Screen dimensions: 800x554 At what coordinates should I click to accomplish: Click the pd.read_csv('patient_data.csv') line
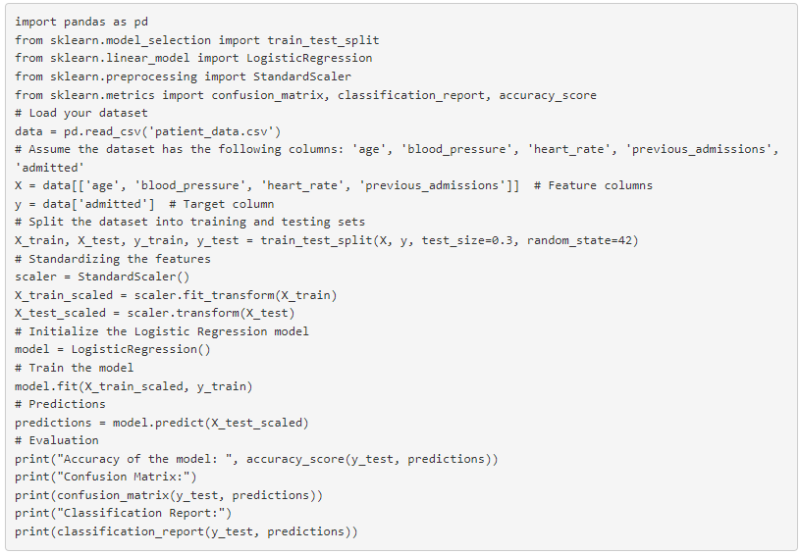(148, 132)
